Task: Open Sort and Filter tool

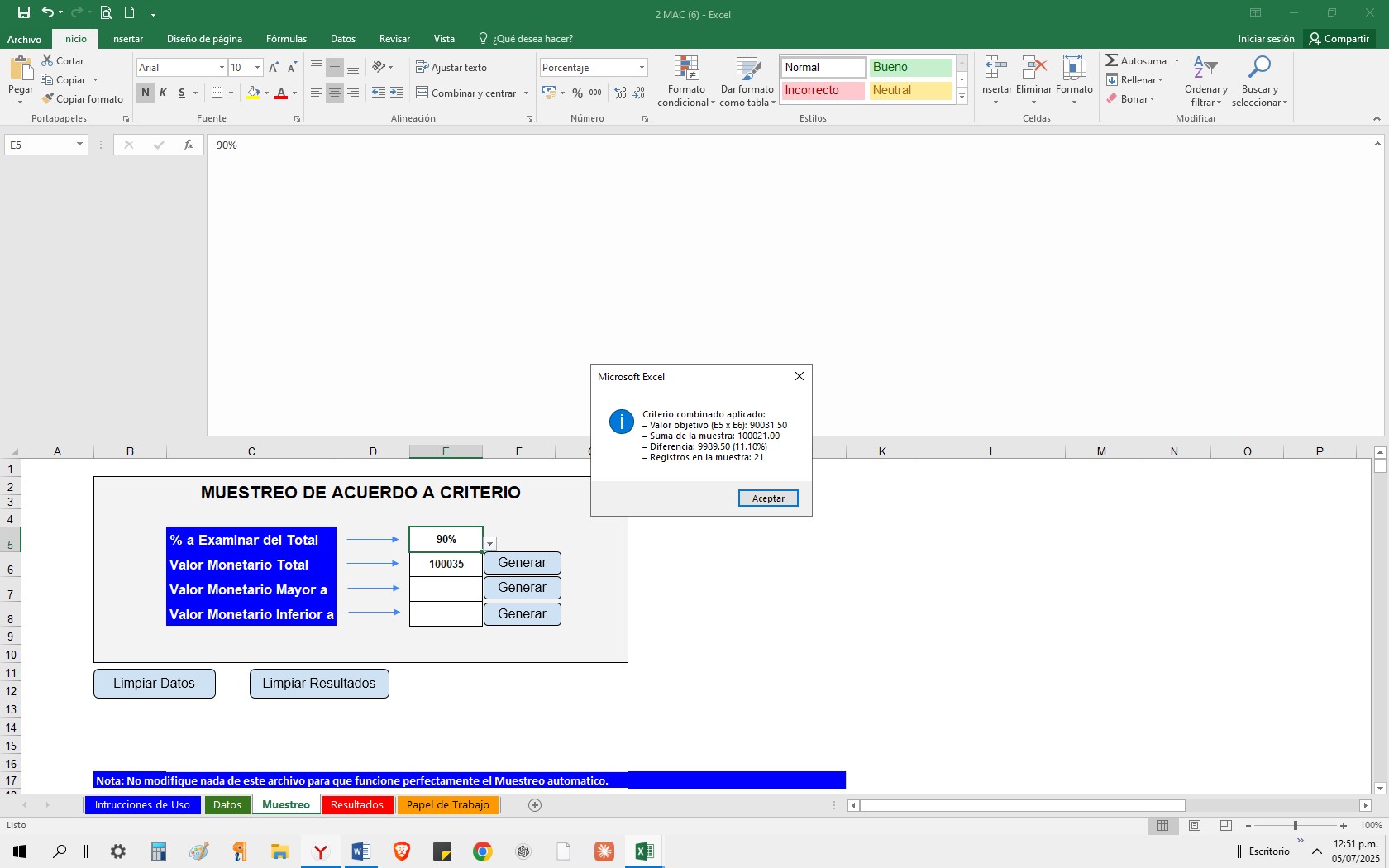Action: 1205,69
